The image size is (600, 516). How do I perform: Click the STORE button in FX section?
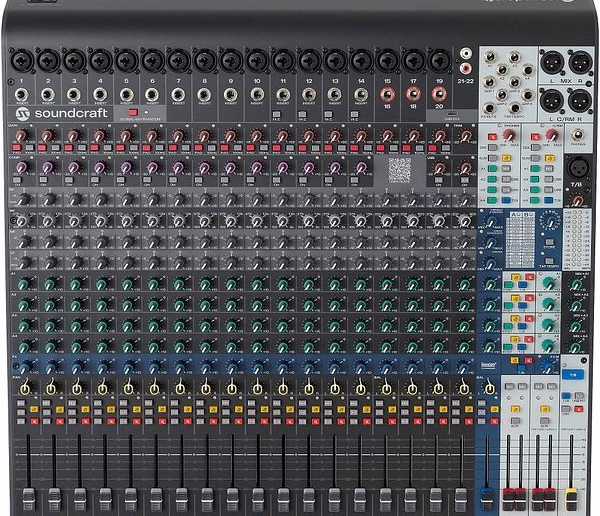pyautogui.click(x=549, y=242)
